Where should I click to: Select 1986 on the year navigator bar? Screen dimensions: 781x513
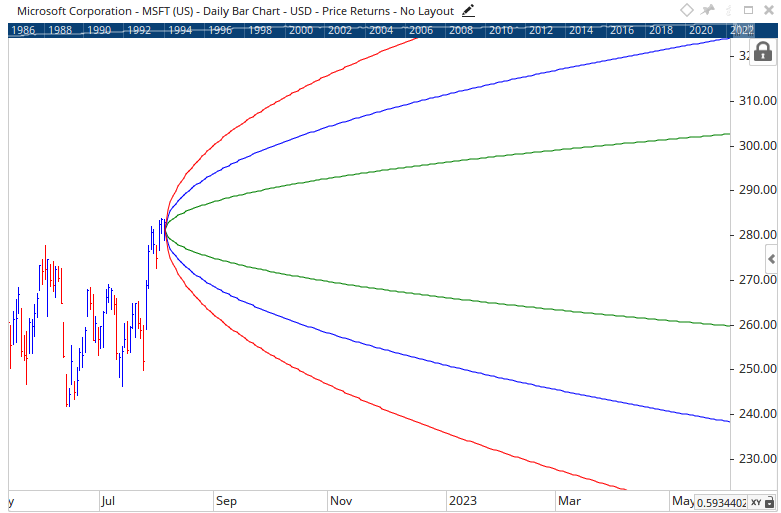click(23, 30)
